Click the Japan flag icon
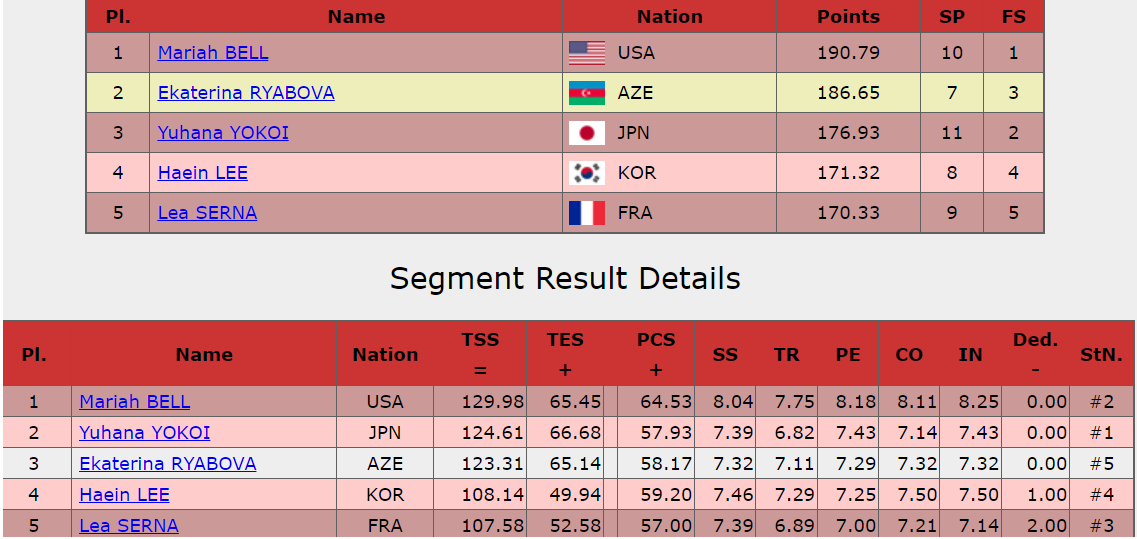The width and height of the screenshot is (1137, 539). (587, 133)
